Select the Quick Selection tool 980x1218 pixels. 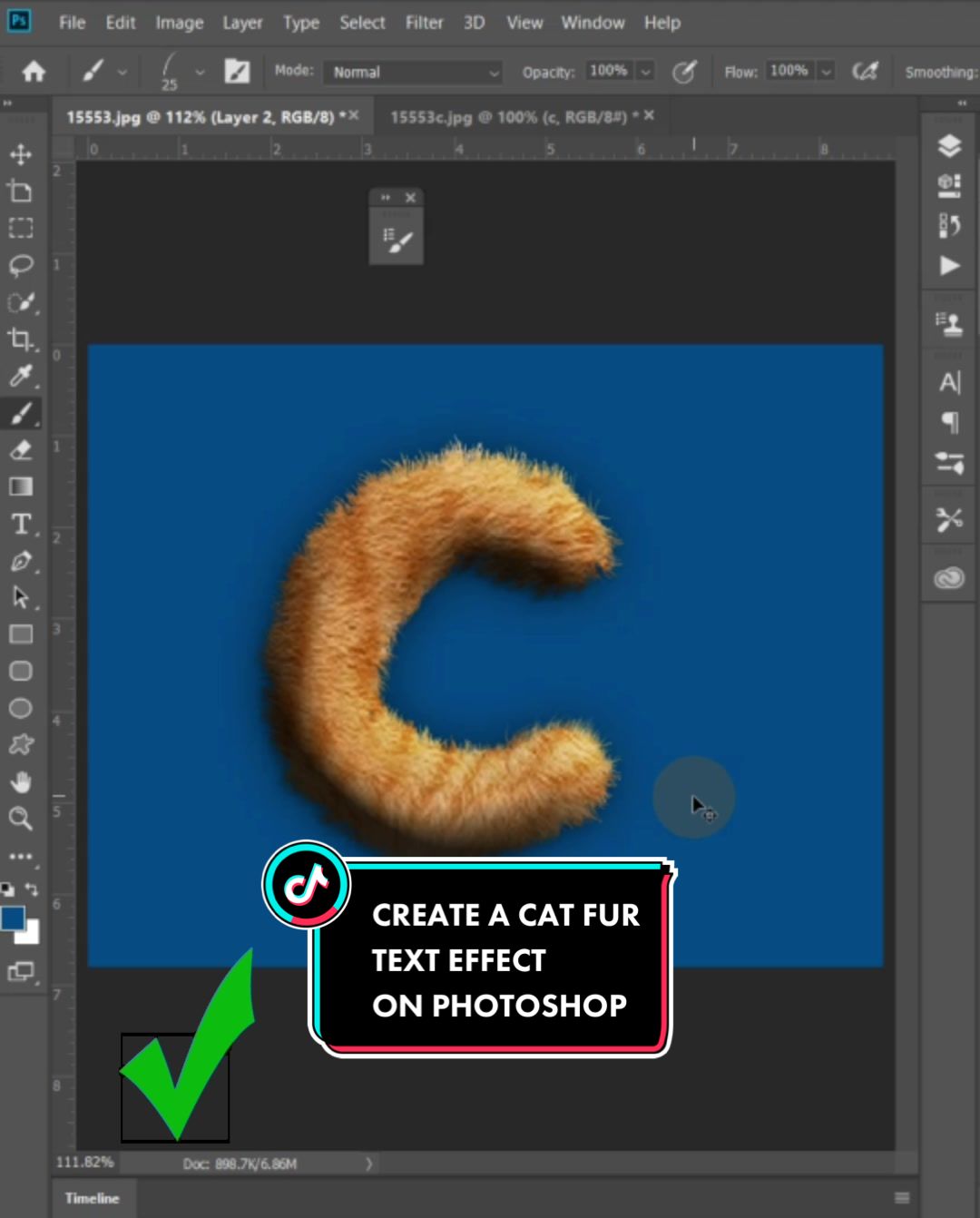21,302
